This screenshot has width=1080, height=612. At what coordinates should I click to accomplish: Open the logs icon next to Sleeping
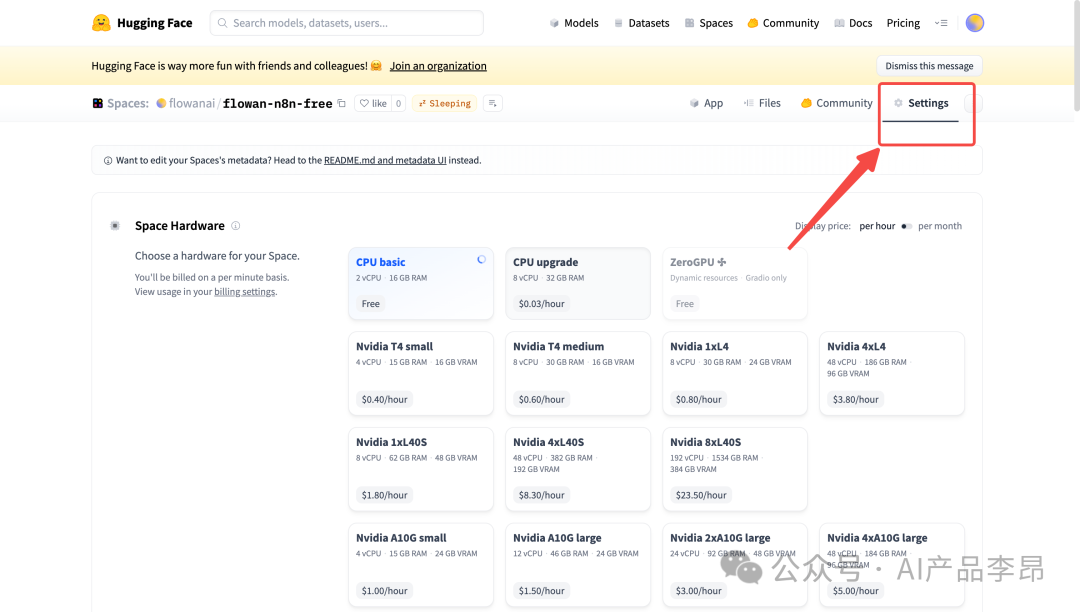[492, 103]
